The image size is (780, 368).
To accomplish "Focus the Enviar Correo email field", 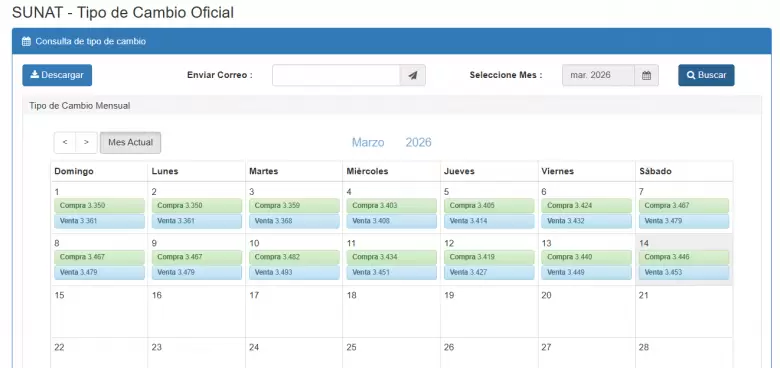I will [x=336, y=76].
